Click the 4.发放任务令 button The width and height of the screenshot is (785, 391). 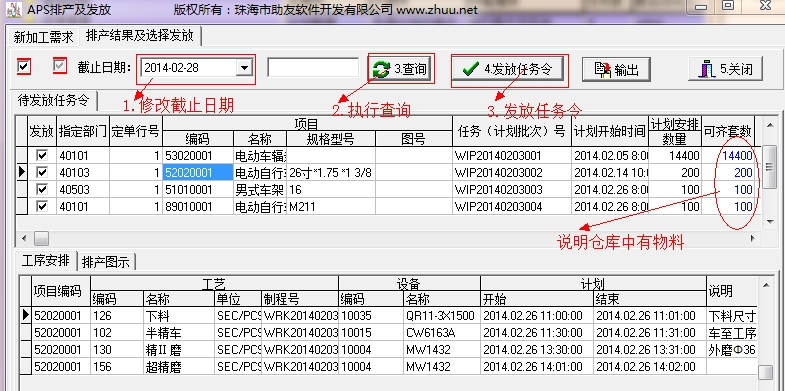click(509, 70)
